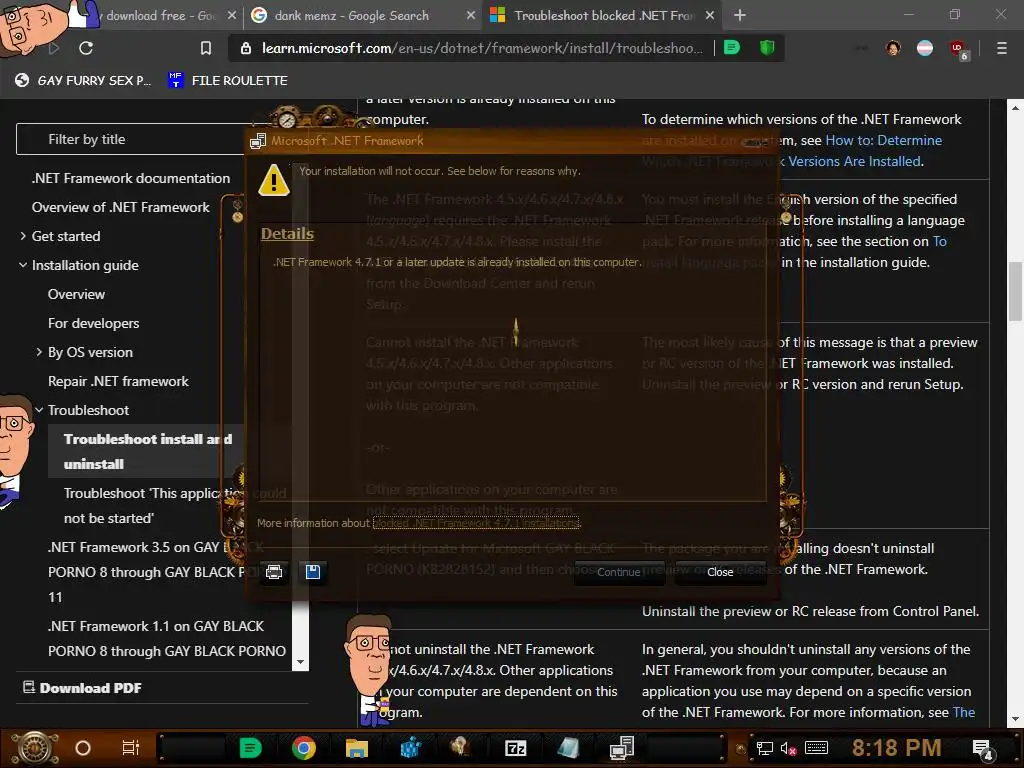Viewport: 1024px width, 768px height.
Task: Click the muted volume tray icon
Action: click(788, 748)
